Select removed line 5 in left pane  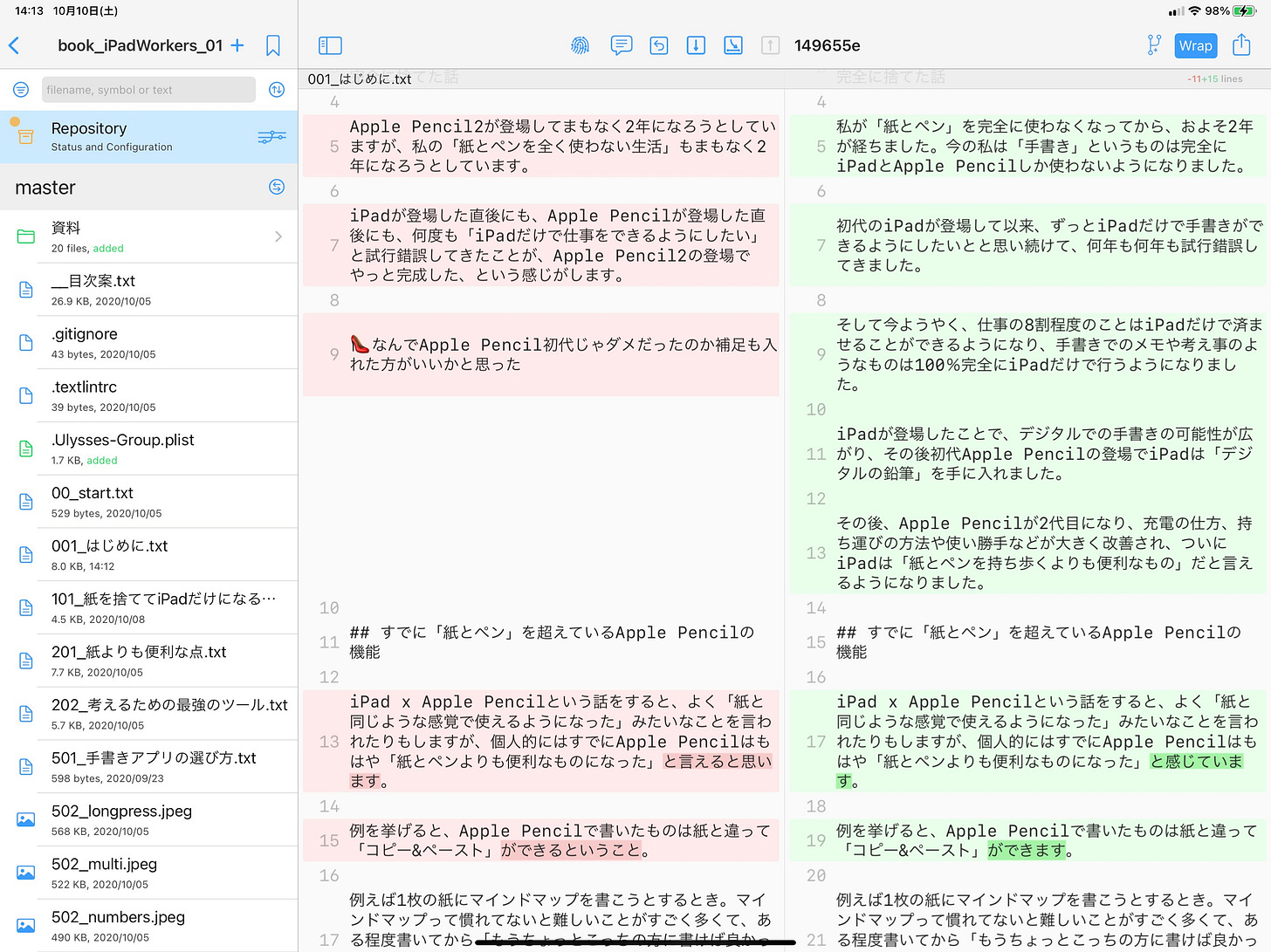[541, 146]
